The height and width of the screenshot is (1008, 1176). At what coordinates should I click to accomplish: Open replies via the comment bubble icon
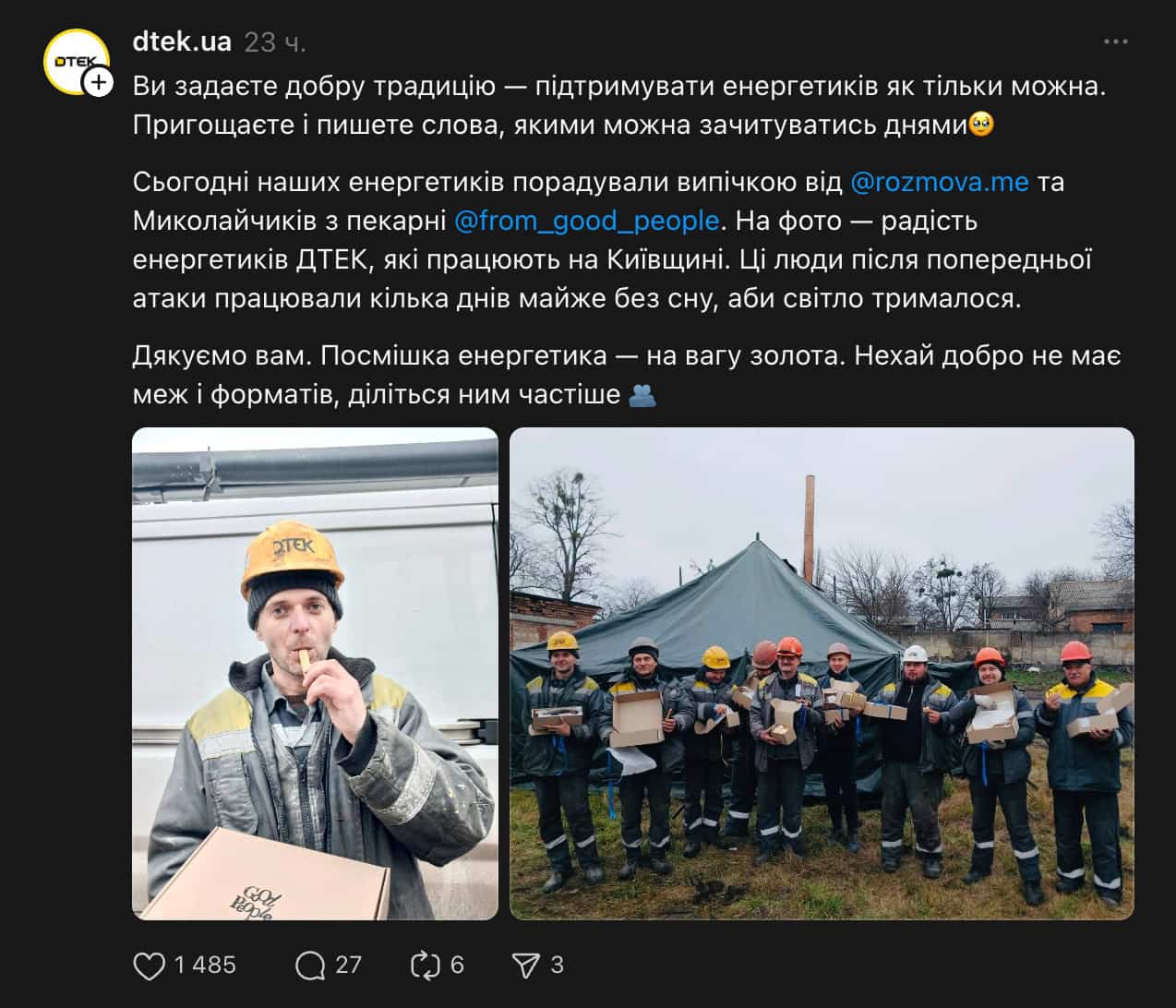[310, 966]
